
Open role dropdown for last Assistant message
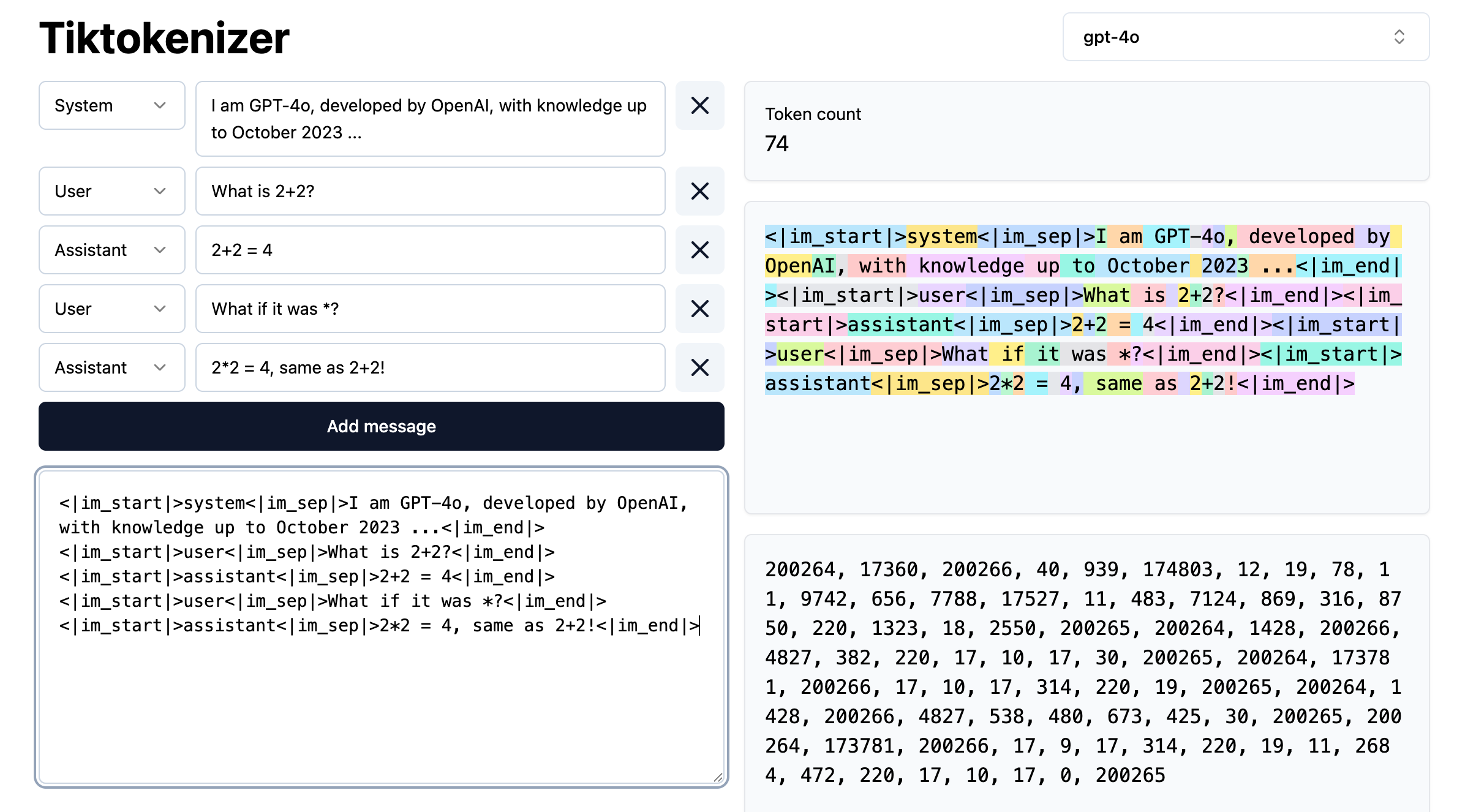tap(111, 367)
